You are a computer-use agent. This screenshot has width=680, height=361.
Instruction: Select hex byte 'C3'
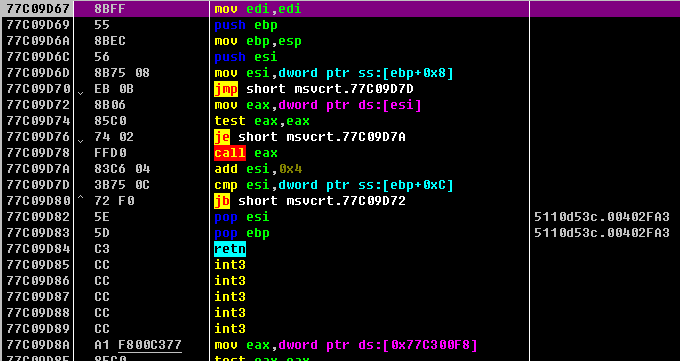[102, 249]
